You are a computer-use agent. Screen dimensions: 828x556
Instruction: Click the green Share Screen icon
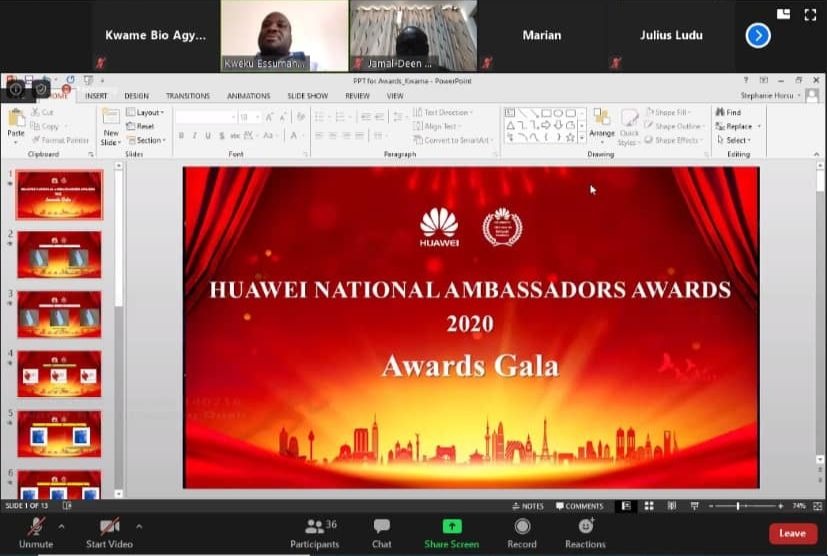[x=450, y=527]
